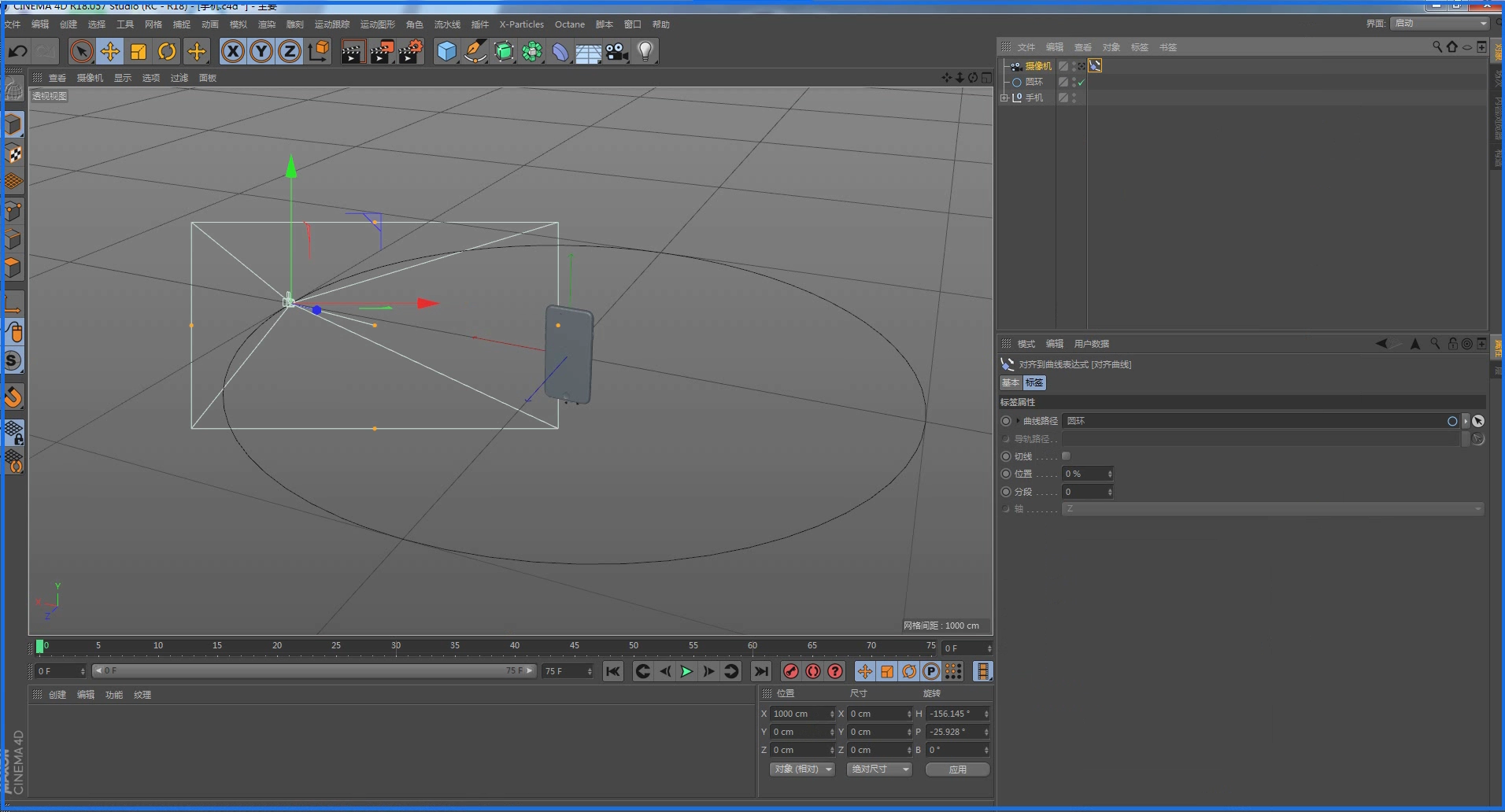The image size is (1505, 812).
Task: Open the Subdivision Surface generators
Action: 504,52
